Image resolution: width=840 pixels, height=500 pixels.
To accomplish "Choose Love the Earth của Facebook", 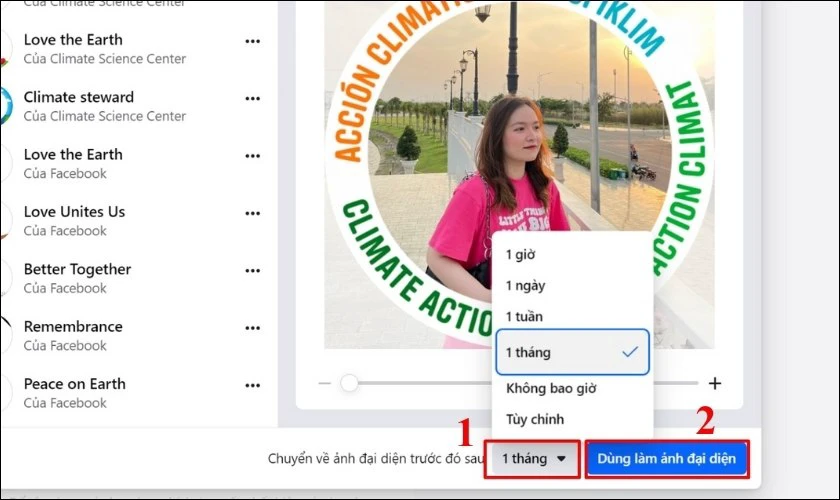I will 134,163.
